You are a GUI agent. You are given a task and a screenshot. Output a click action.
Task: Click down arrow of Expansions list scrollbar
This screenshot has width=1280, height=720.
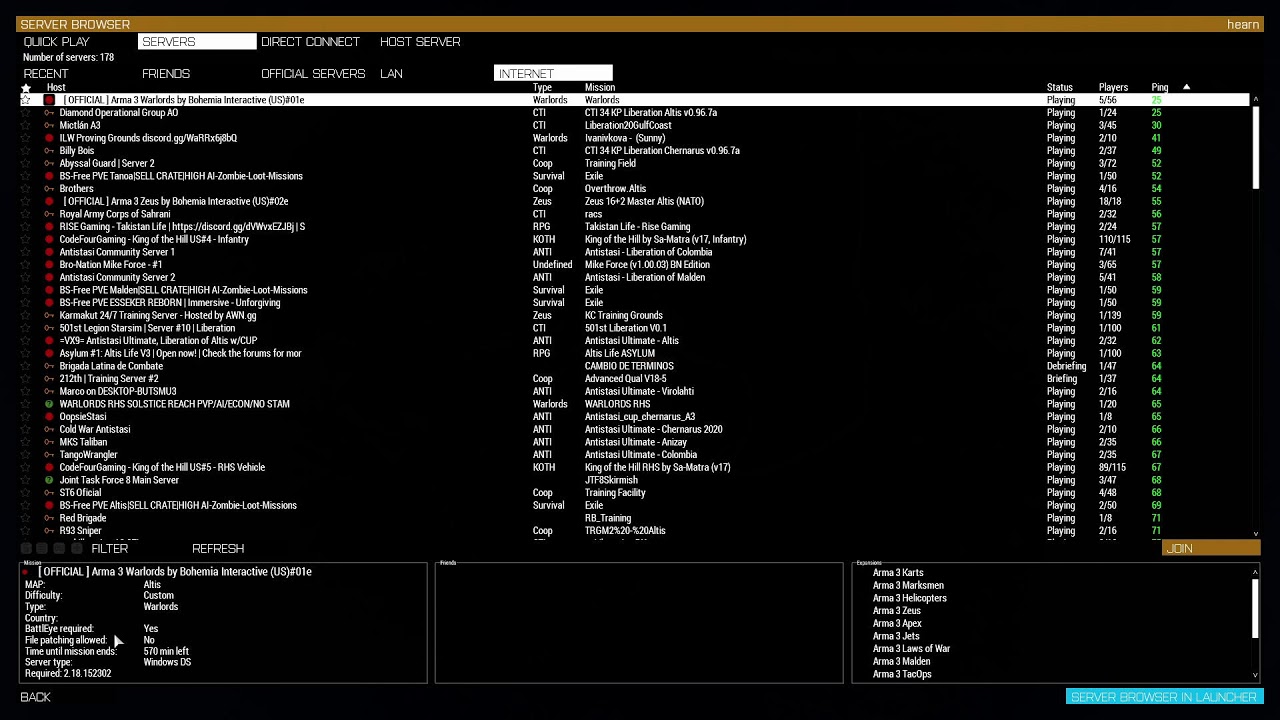click(1255, 676)
